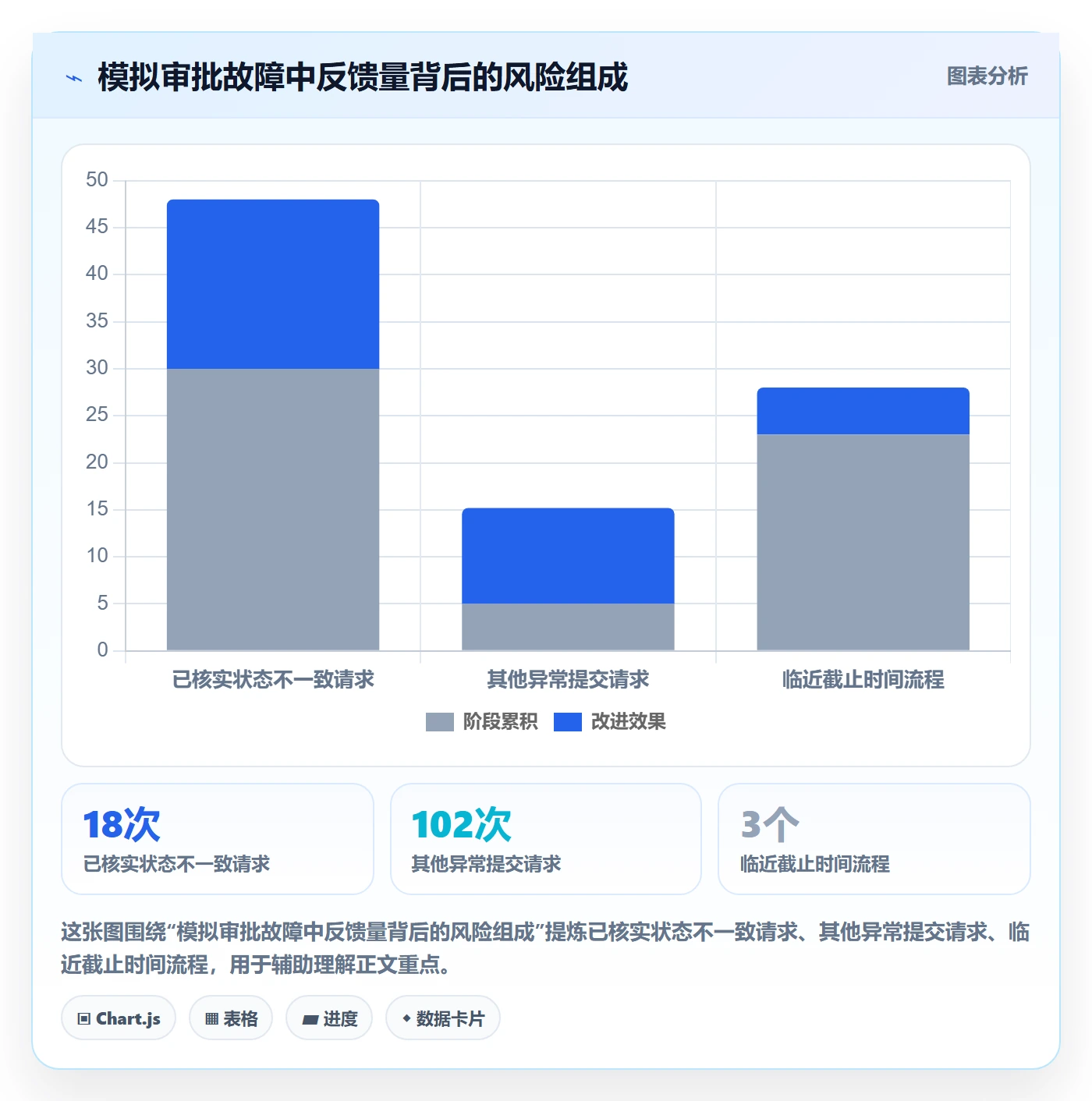Click blue segment of 已核实状态不一致请求 bar

273,284
